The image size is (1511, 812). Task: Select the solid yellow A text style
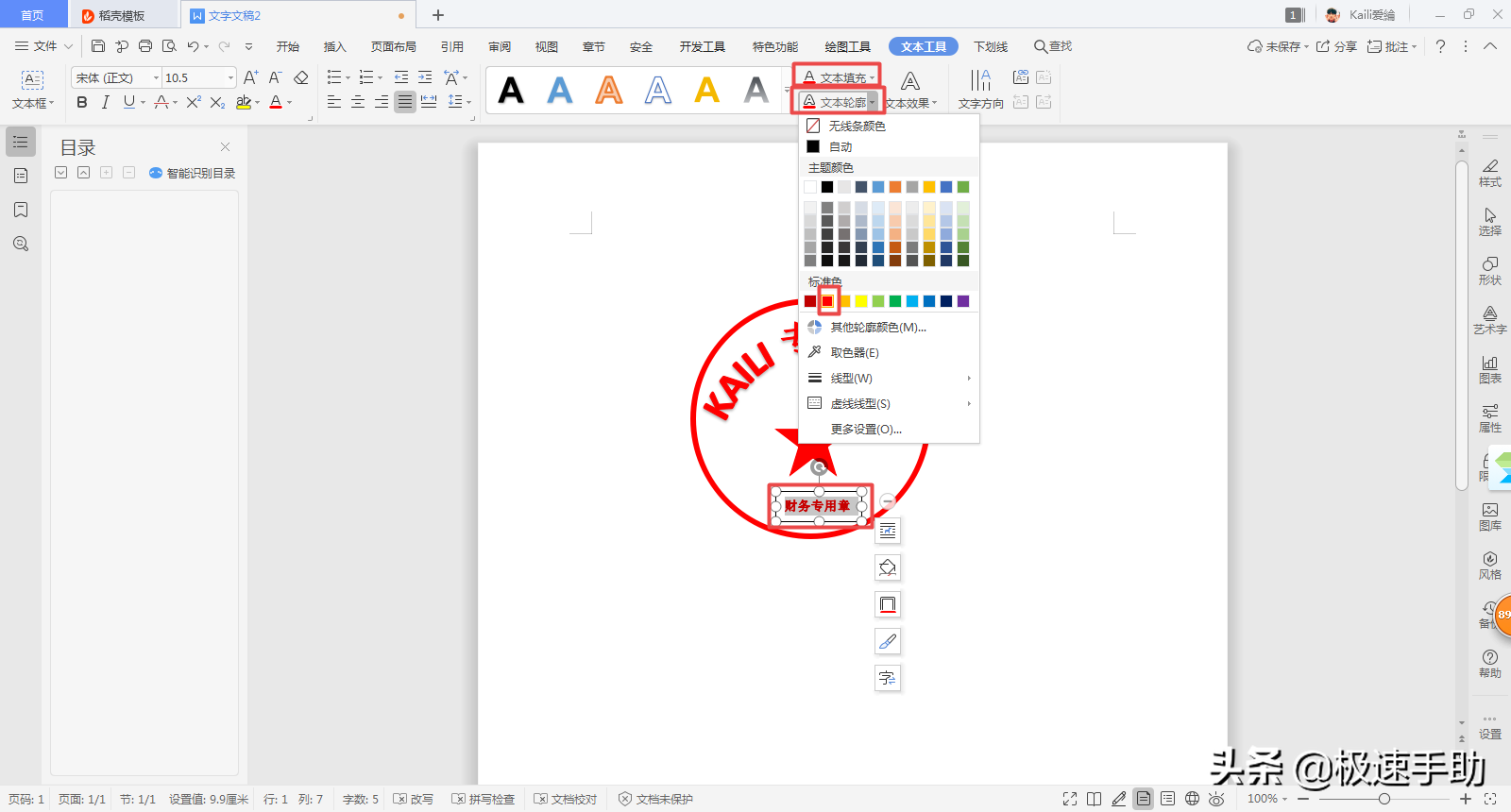click(707, 91)
